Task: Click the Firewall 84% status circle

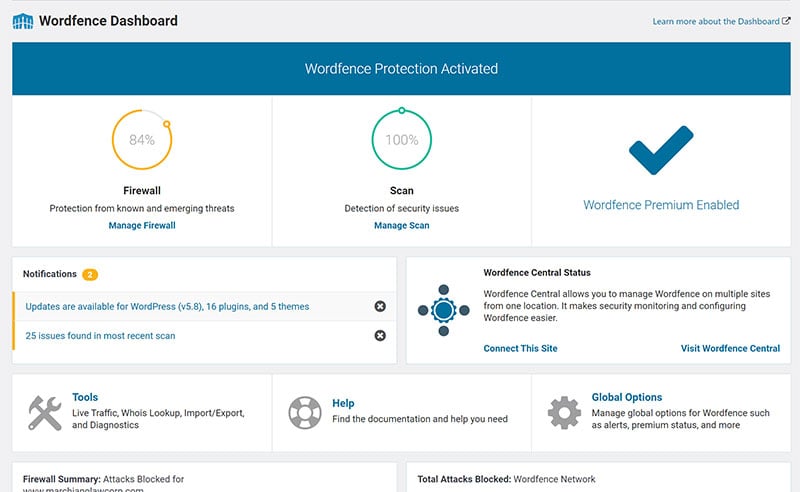Action: (x=142, y=139)
